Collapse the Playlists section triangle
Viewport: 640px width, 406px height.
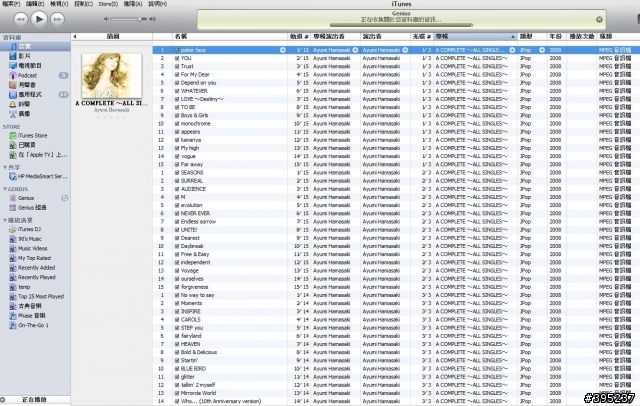click(x=5, y=220)
